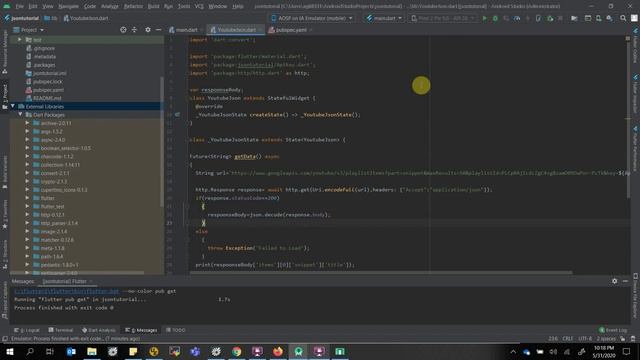Start debugging with the green bug icon
The image size is (640, 360).
tap(495, 18)
